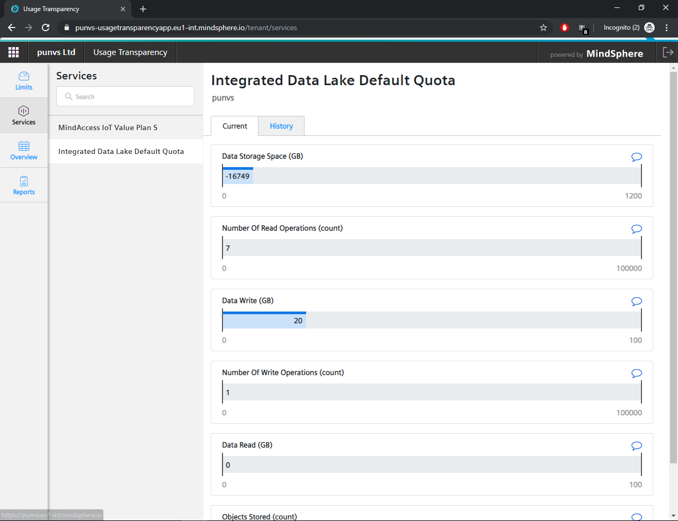Screen dimensions: 678x521
Task: Click the MindSphere logo text
Action: click(x=614, y=54)
